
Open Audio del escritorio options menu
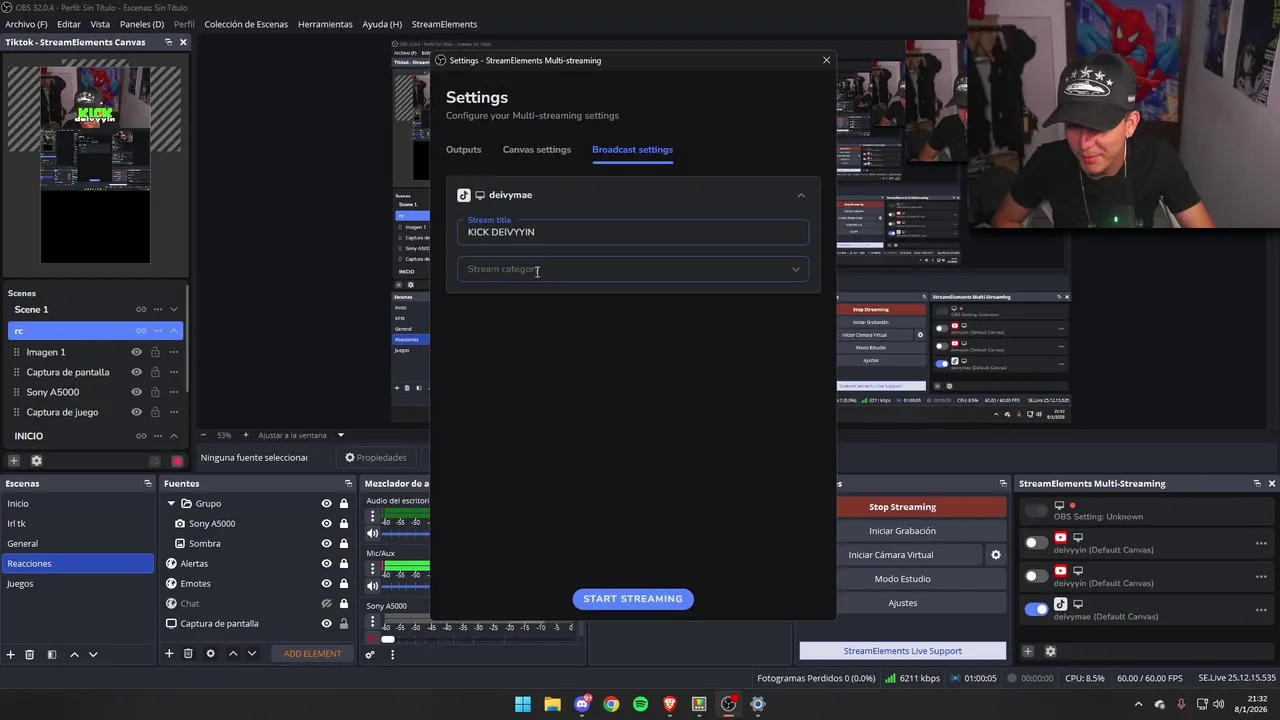[373, 517]
